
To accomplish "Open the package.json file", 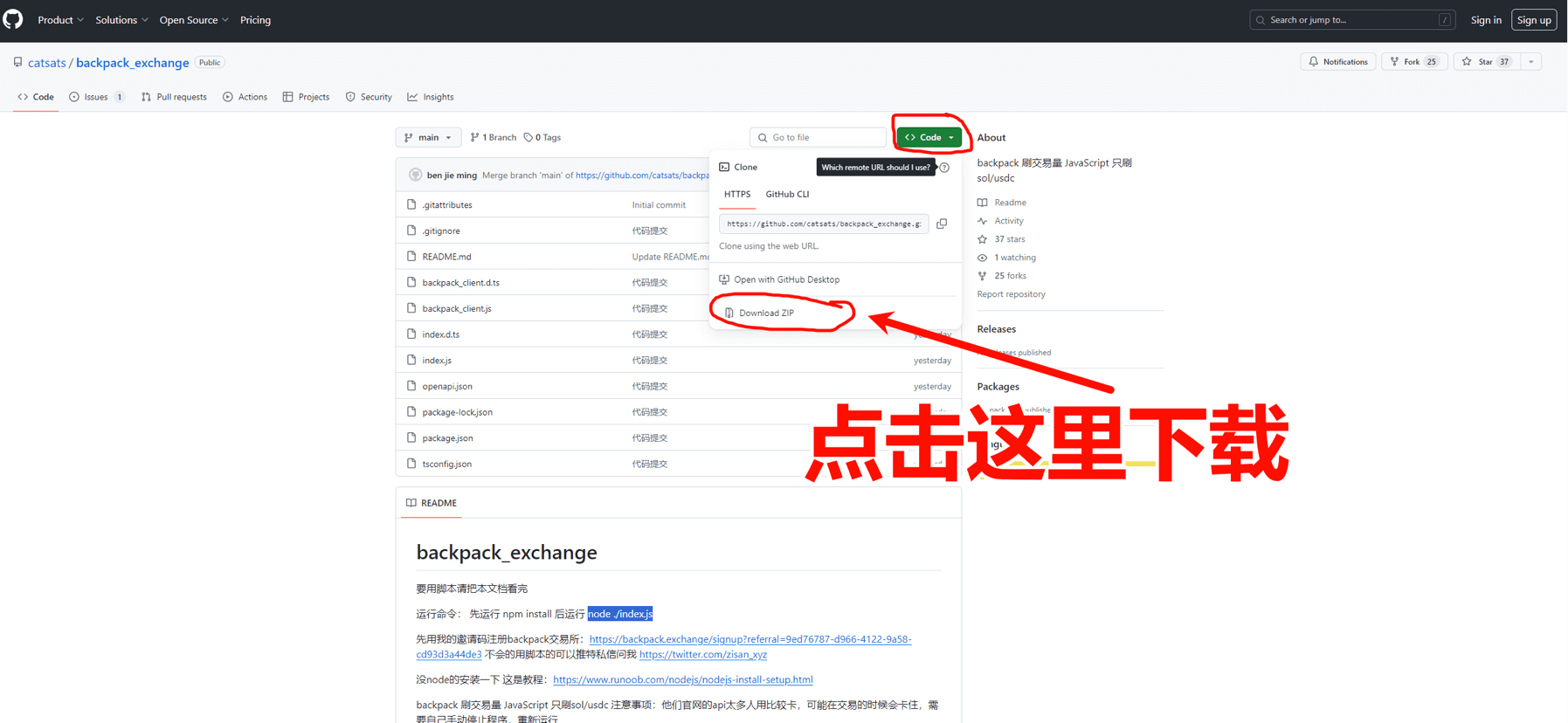I will 447,438.
